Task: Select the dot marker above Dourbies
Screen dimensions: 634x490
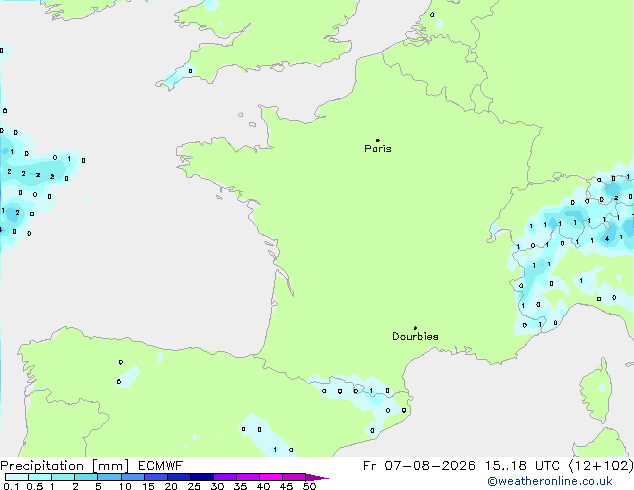Action: point(415,328)
